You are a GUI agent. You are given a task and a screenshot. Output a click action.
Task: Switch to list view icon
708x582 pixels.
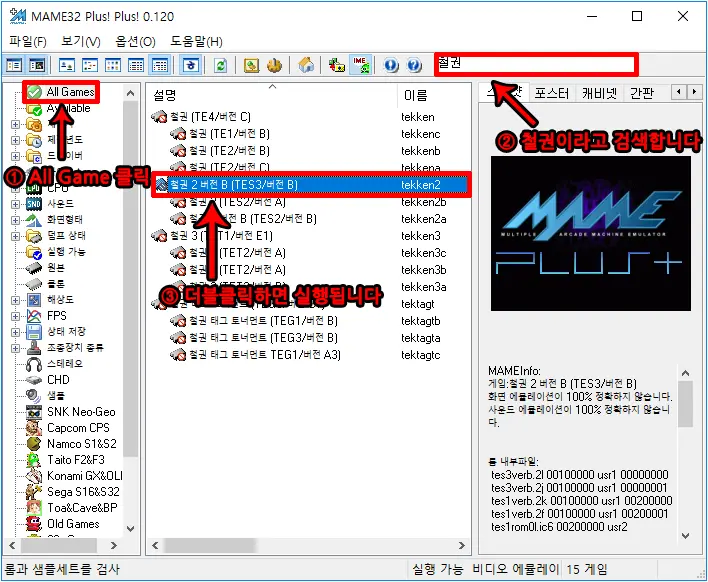click(x=113, y=65)
